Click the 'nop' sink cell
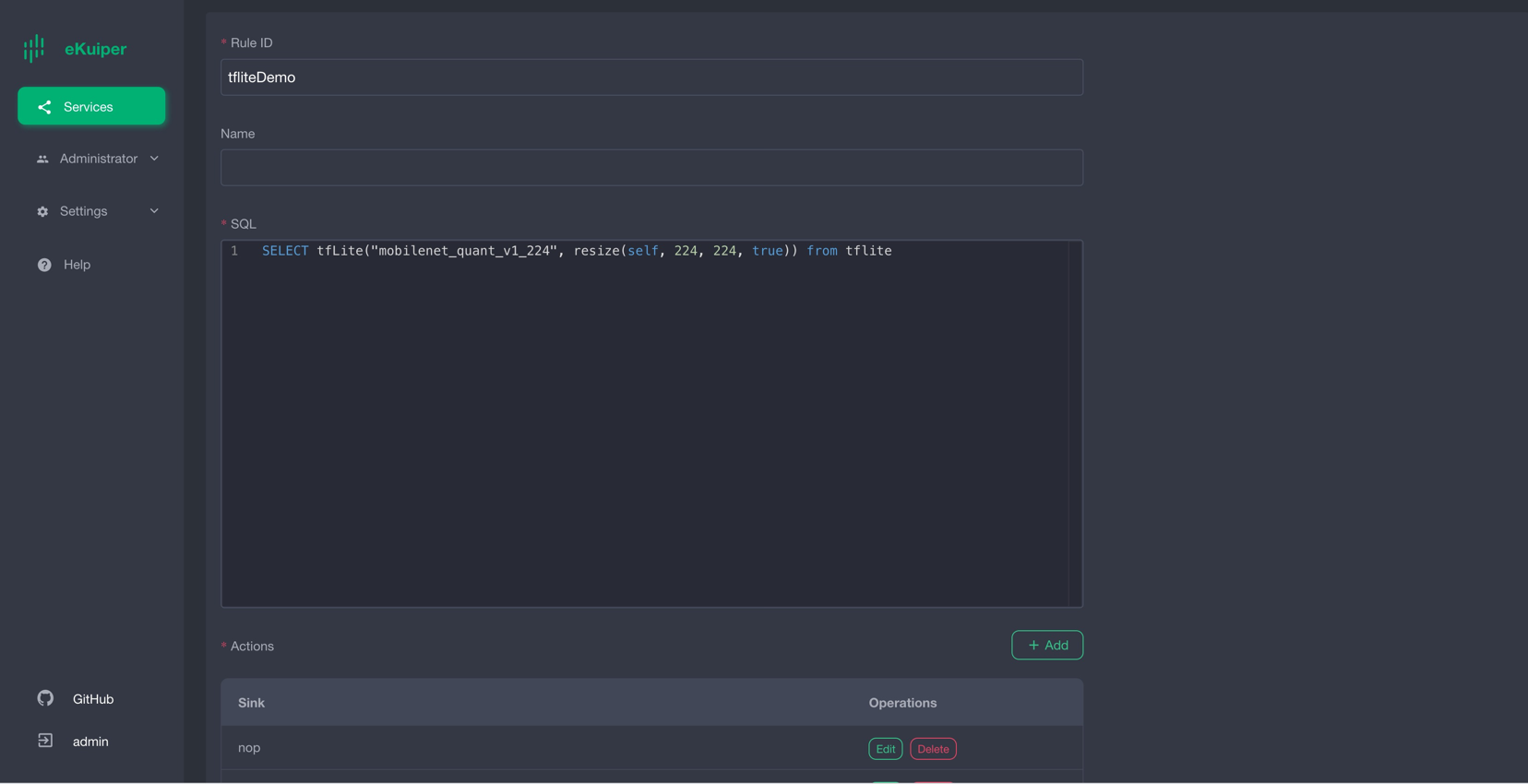Viewport: 1528px width, 784px height. pyautogui.click(x=249, y=748)
